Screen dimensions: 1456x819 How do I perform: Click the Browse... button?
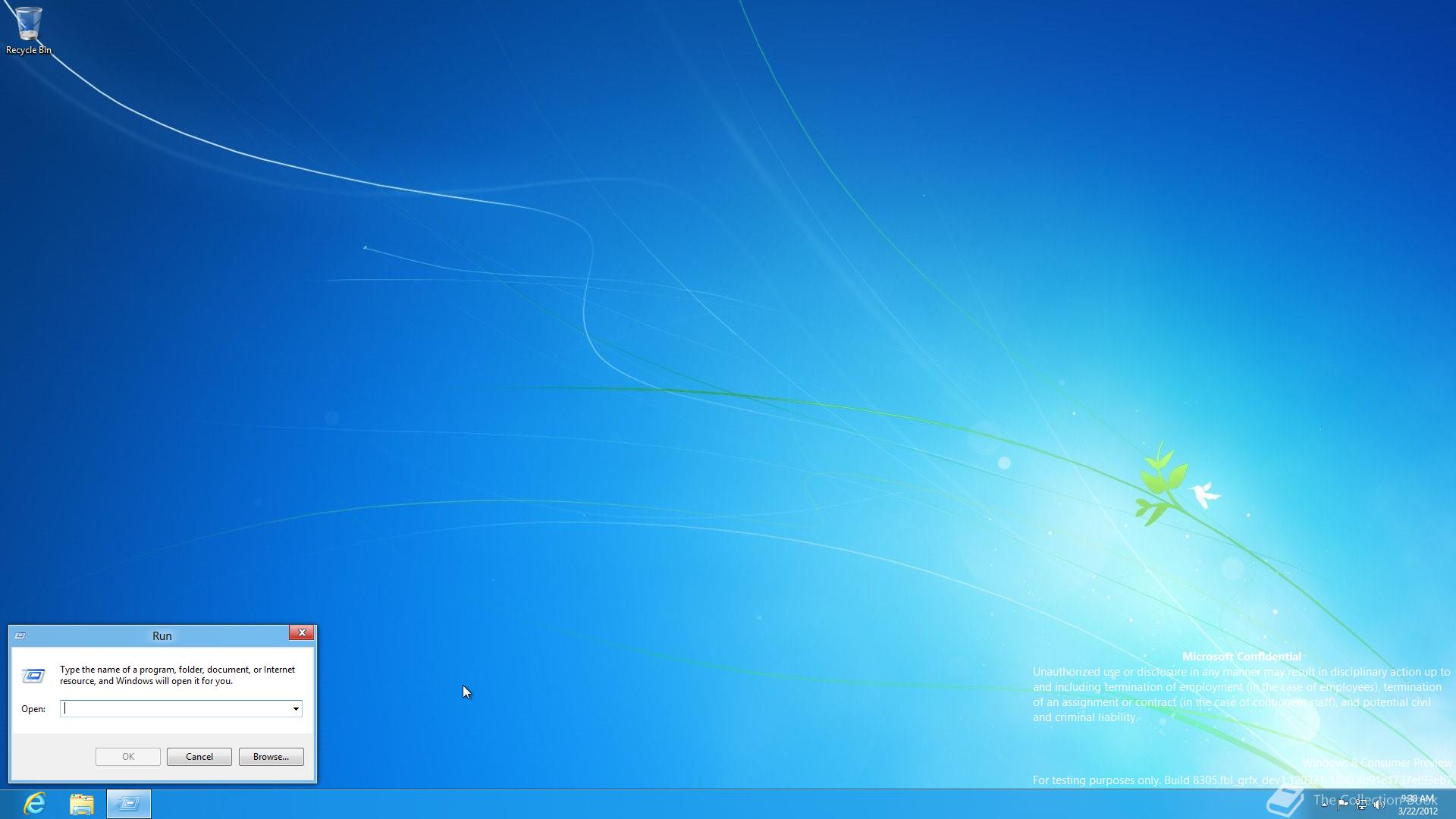tap(271, 756)
